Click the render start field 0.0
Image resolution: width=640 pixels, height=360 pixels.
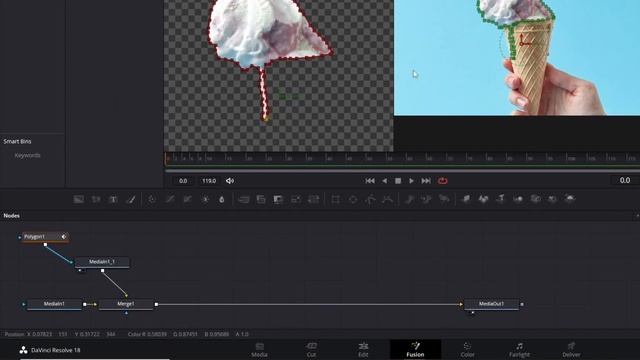(x=183, y=181)
